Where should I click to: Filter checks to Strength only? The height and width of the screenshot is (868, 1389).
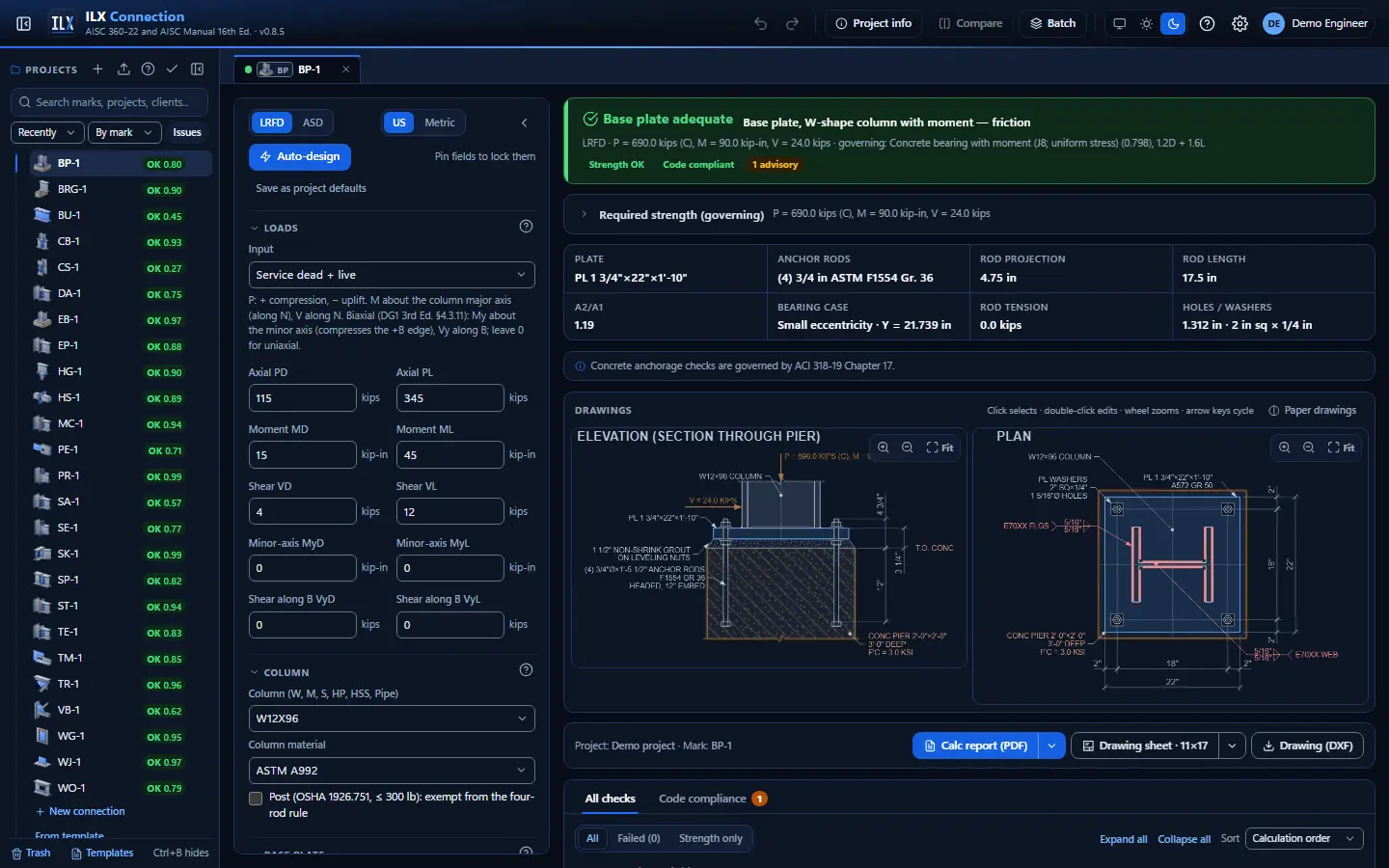pyautogui.click(x=711, y=839)
